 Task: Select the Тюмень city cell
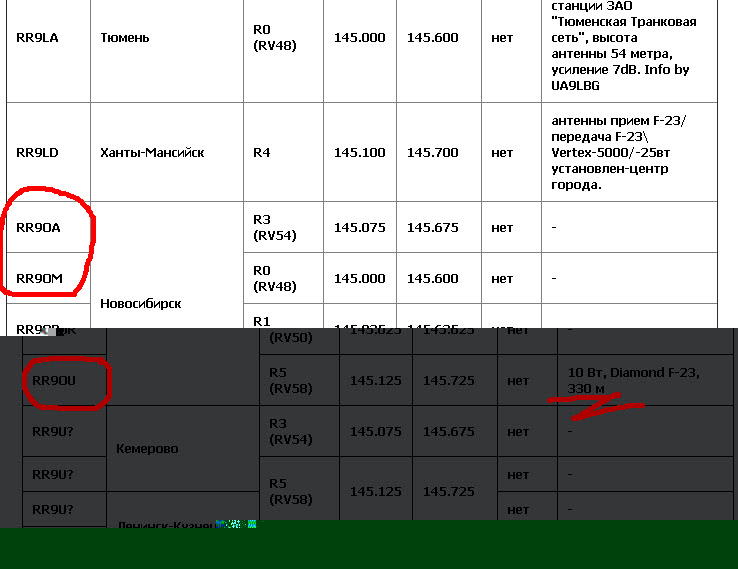click(x=125, y=38)
